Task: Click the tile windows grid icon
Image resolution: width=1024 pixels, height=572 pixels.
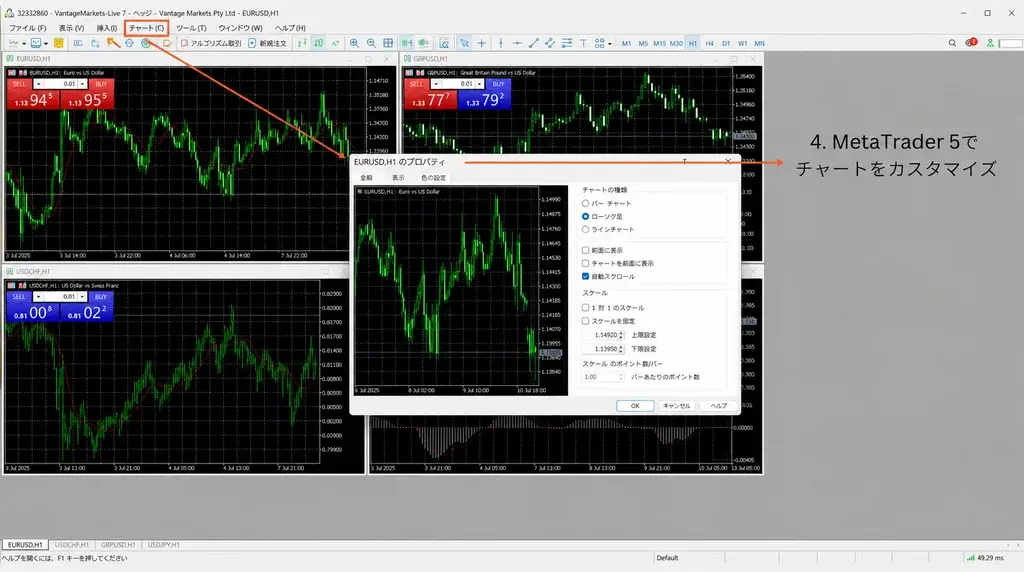Action: pyautogui.click(x=388, y=43)
